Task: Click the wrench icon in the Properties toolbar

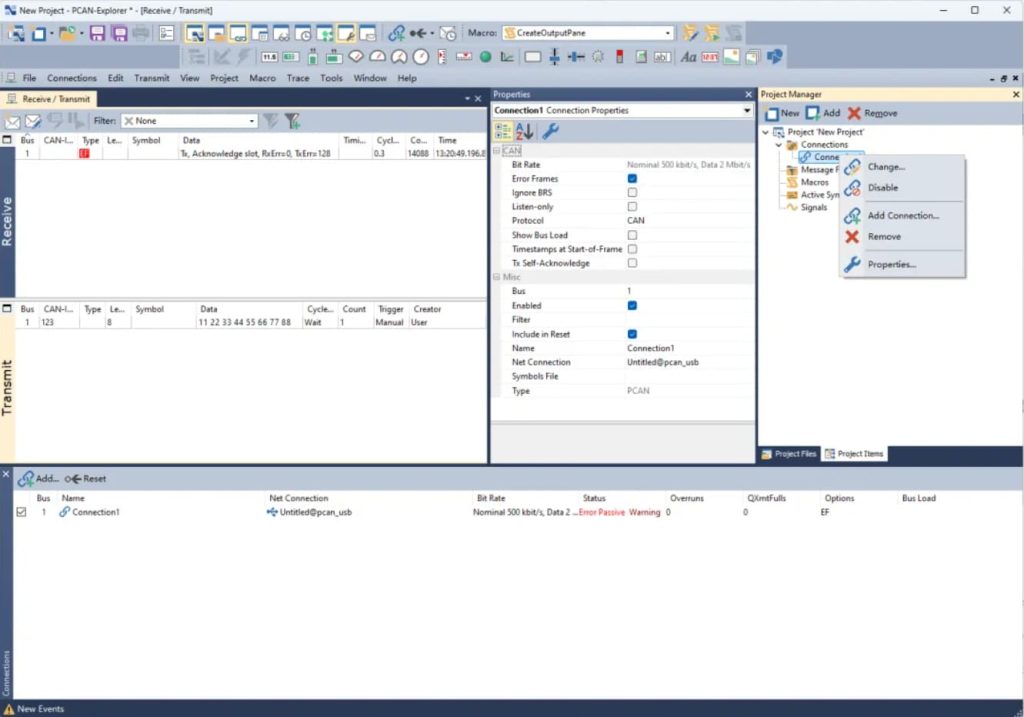Action: click(551, 132)
